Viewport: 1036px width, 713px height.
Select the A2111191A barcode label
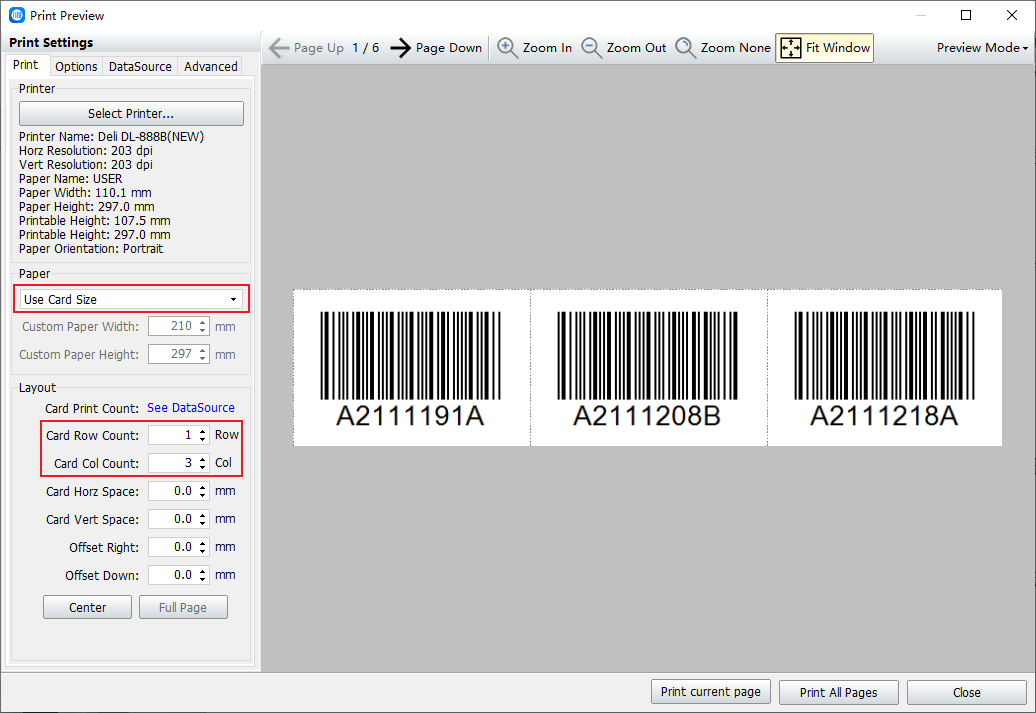pos(411,368)
